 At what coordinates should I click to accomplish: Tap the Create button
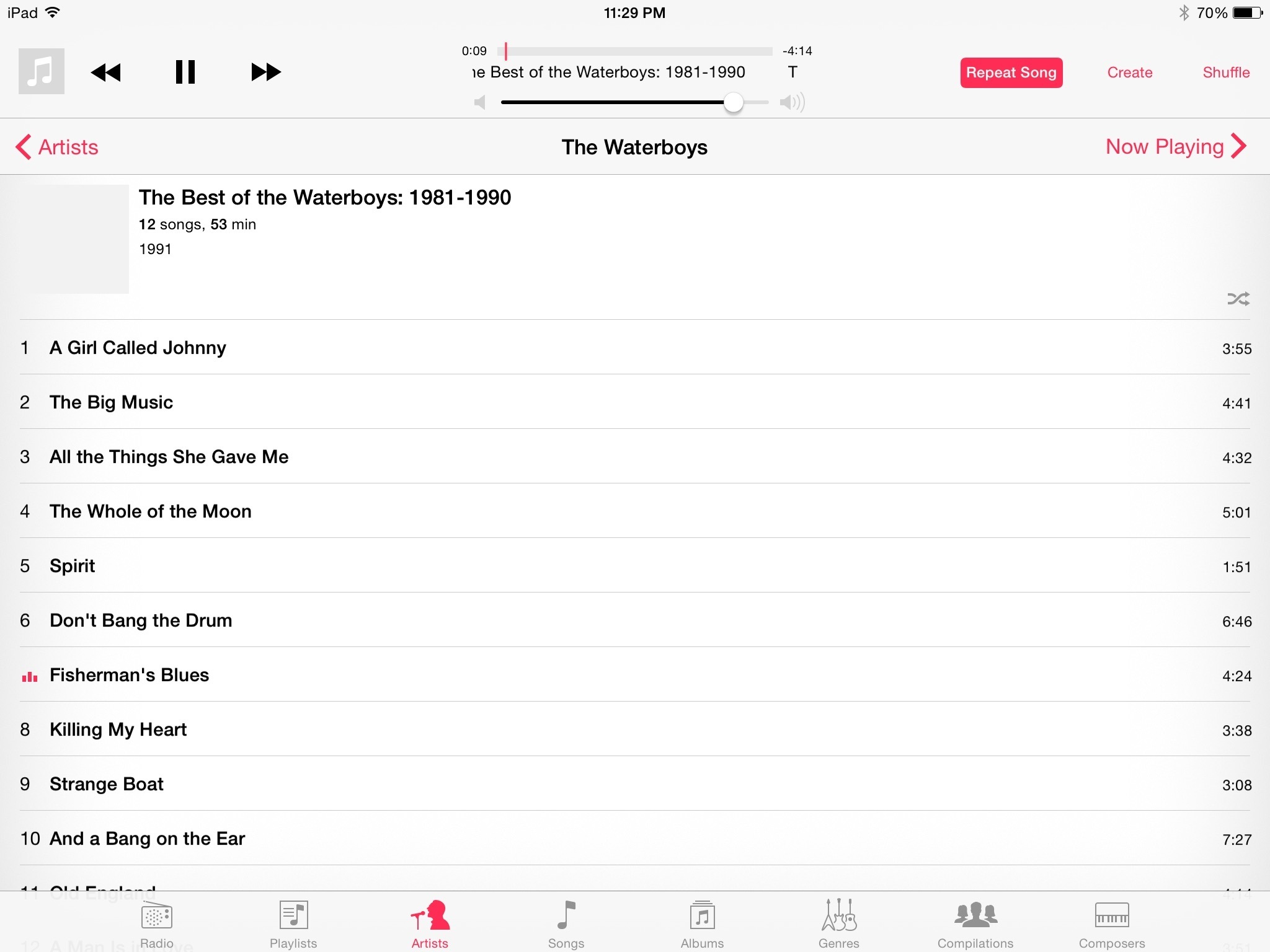(x=1130, y=73)
